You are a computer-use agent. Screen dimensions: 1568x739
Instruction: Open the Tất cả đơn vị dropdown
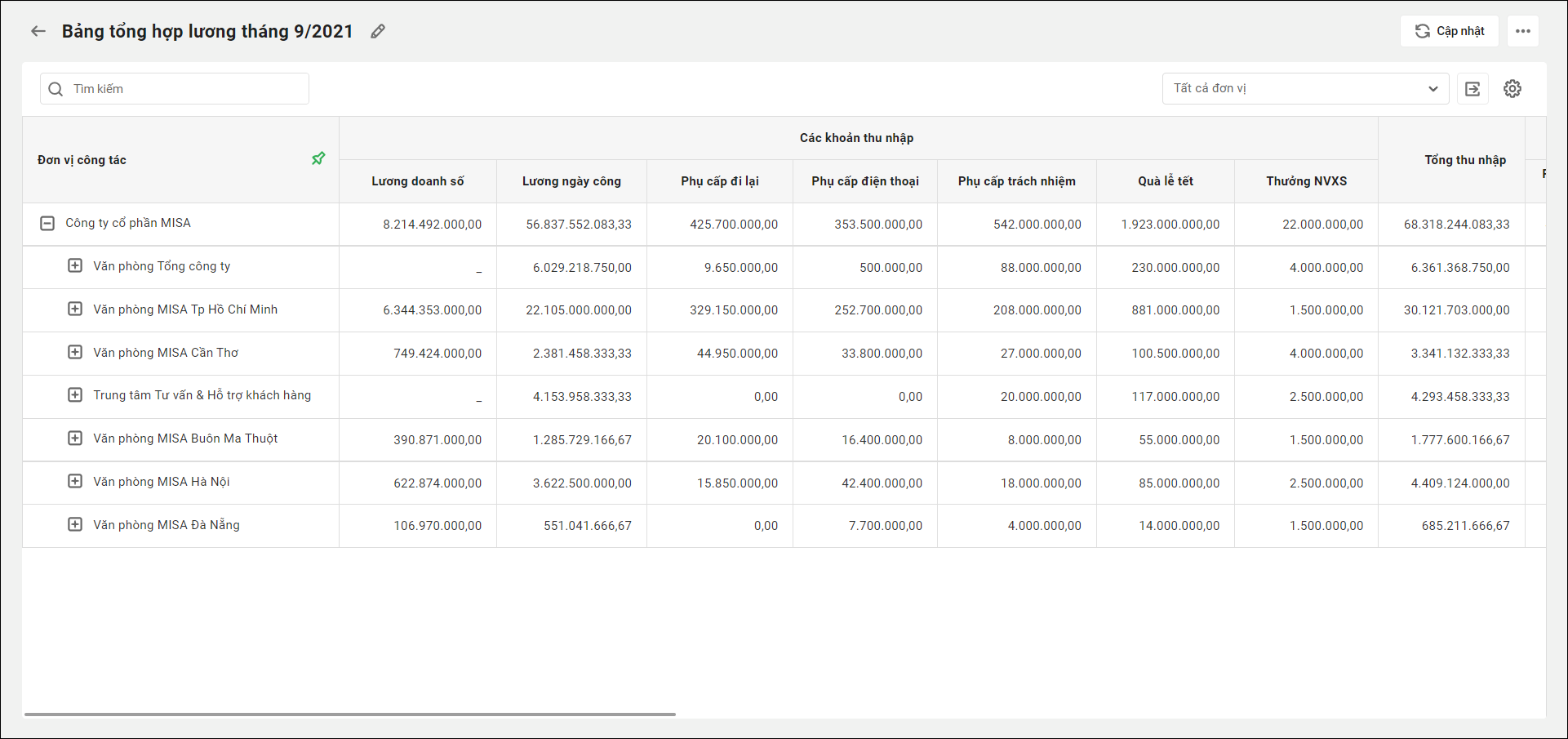1304,88
